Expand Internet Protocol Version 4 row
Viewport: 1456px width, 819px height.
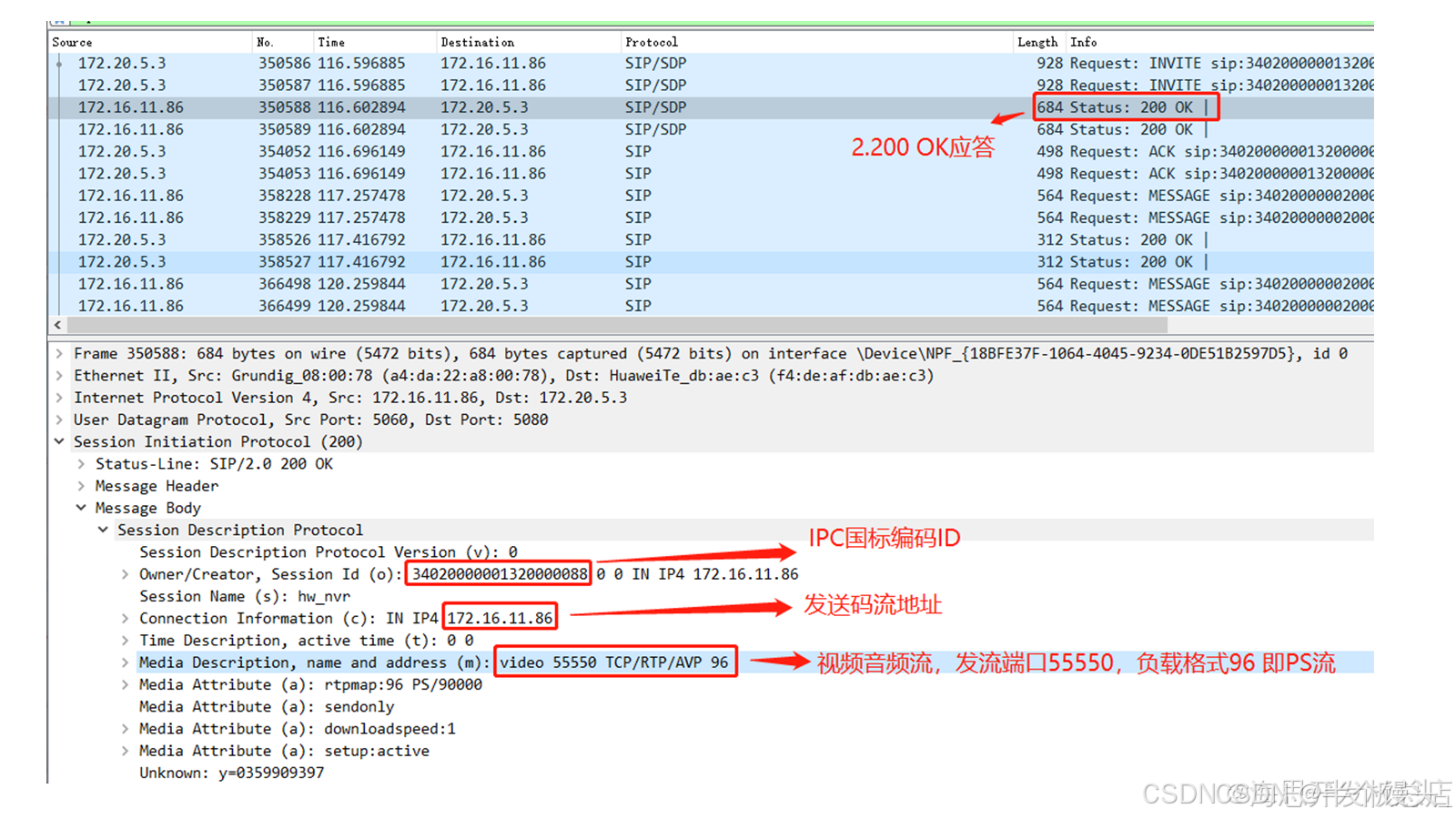(59, 398)
